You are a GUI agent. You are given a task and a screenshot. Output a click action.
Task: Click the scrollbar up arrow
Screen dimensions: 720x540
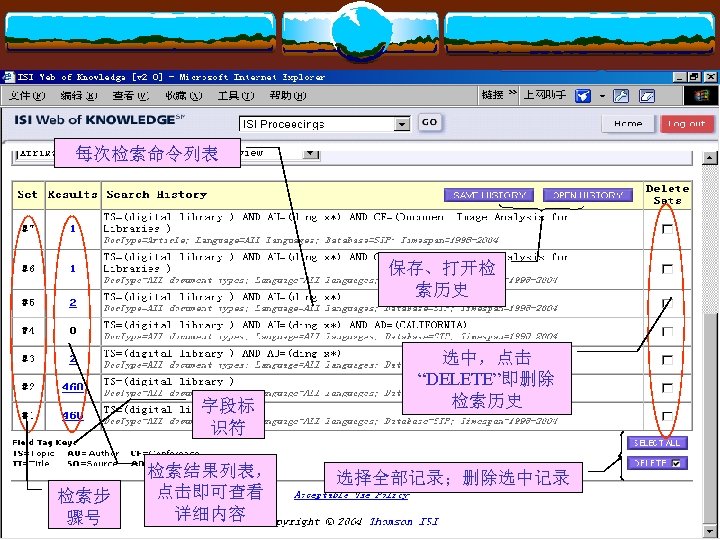pyautogui.click(x=710, y=158)
